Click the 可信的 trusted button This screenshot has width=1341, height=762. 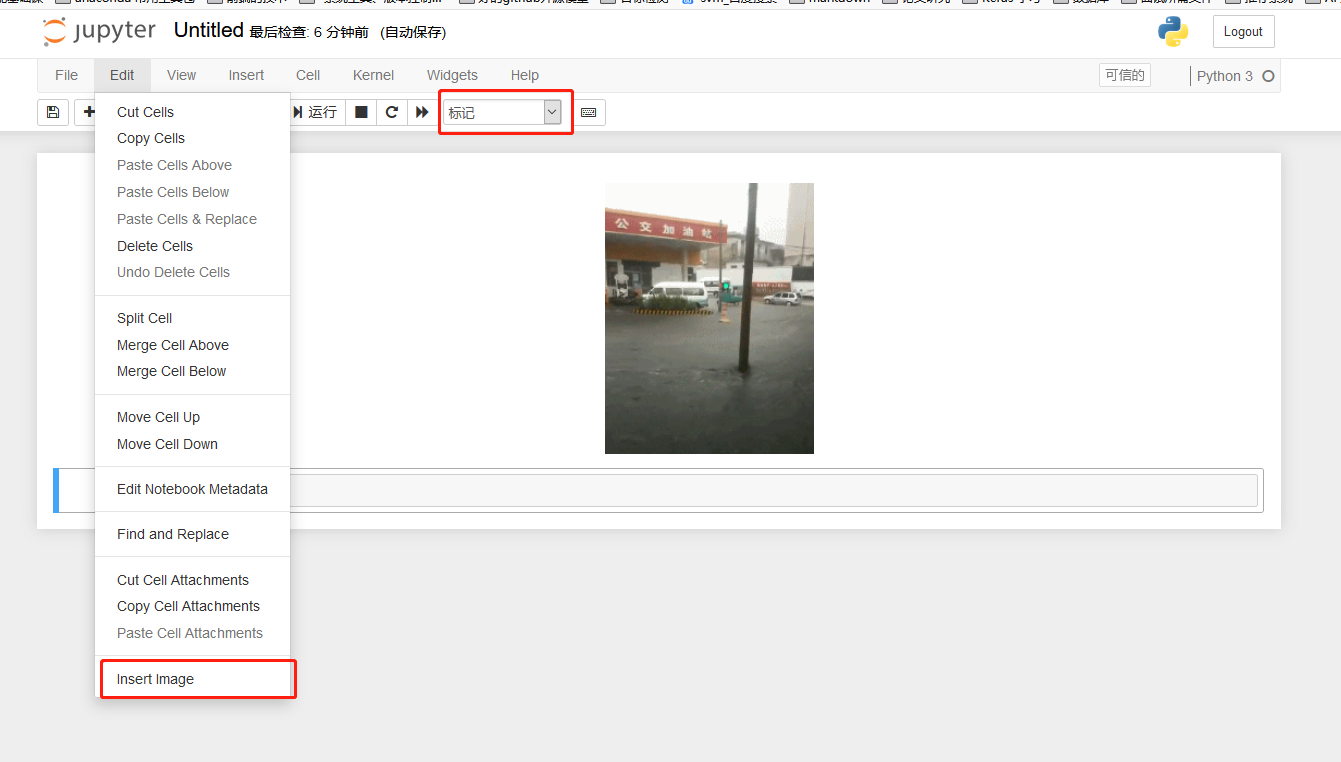pyautogui.click(x=1124, y=75)
